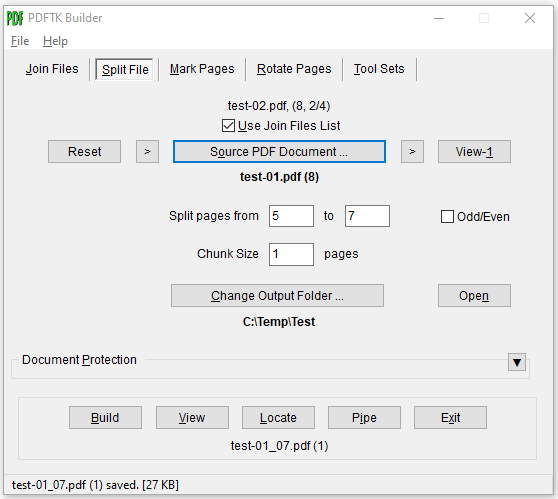Image resolution: width=558 pixels, height=499 pixels.
Task: Click Change Output Folder button
Action: pyautogui.click(x=277, y=295)
